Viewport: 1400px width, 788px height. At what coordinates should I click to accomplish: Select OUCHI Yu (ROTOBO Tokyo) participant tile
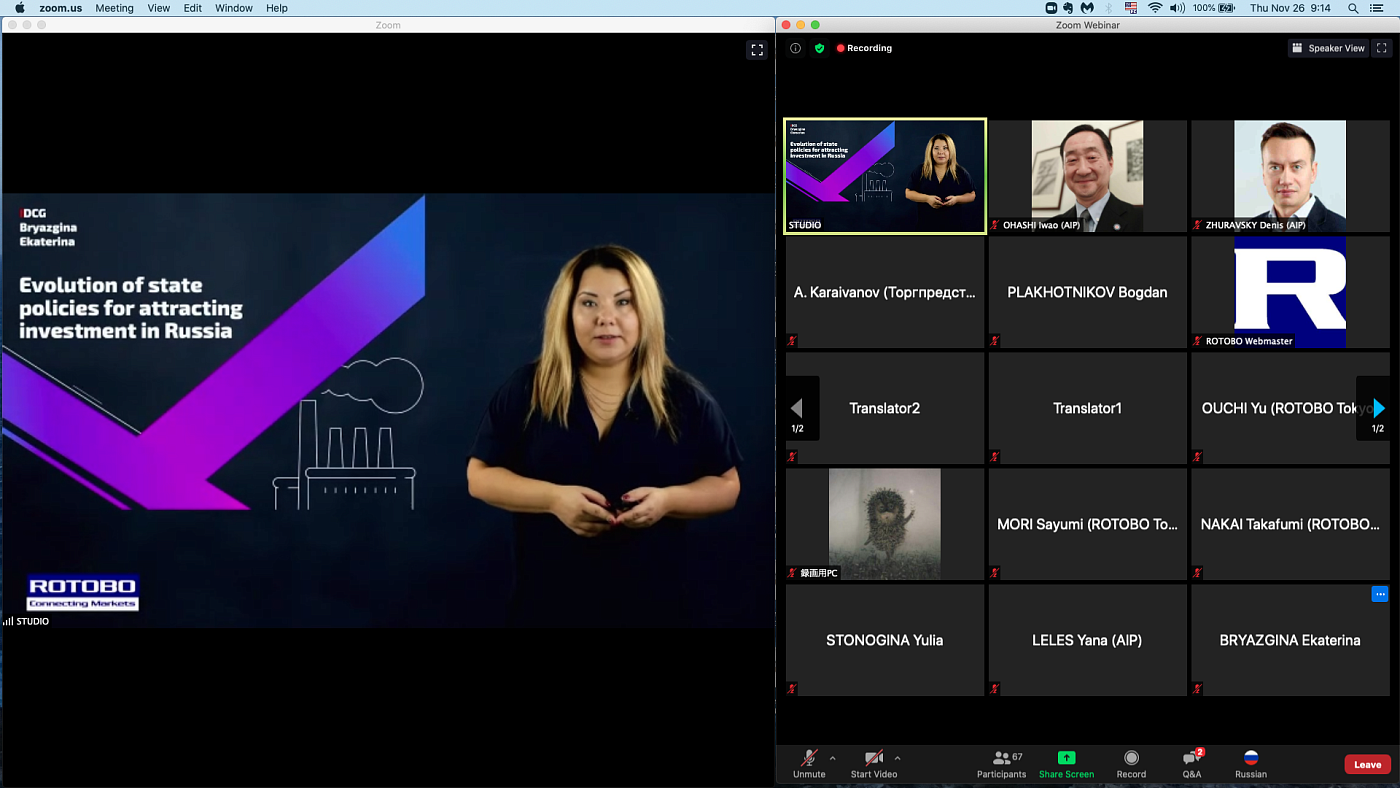click(x=1290, y=408)
